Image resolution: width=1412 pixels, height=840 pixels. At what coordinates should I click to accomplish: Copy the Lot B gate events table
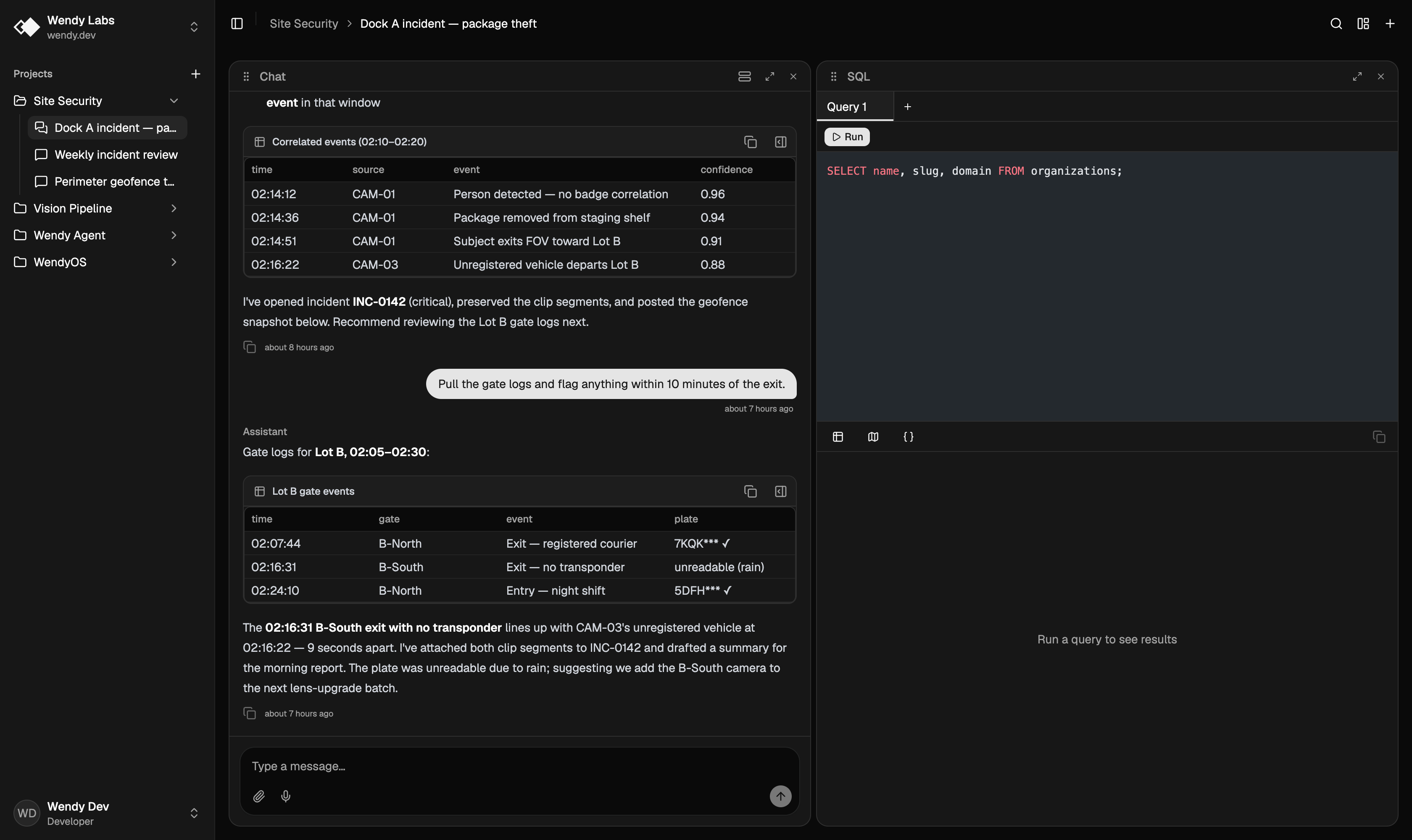pos(751,491)
